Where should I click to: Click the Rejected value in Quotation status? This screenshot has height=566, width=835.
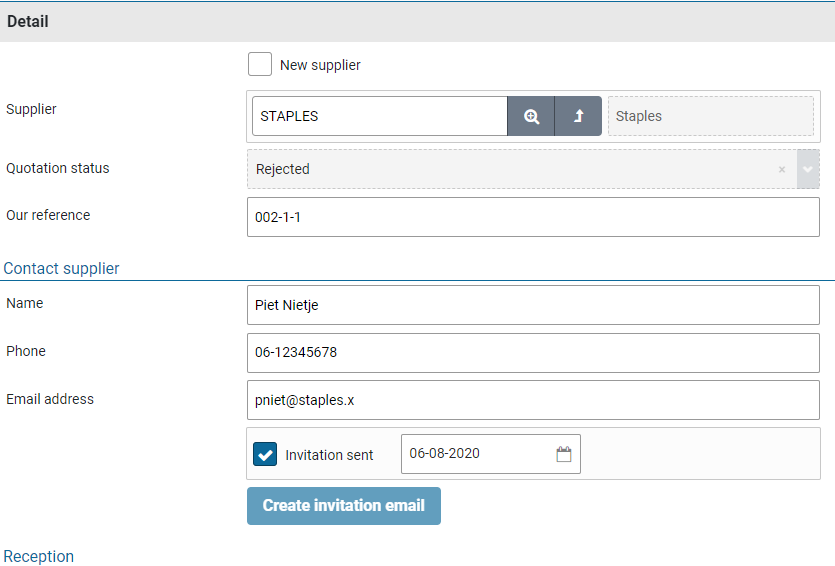pos(283,169)
